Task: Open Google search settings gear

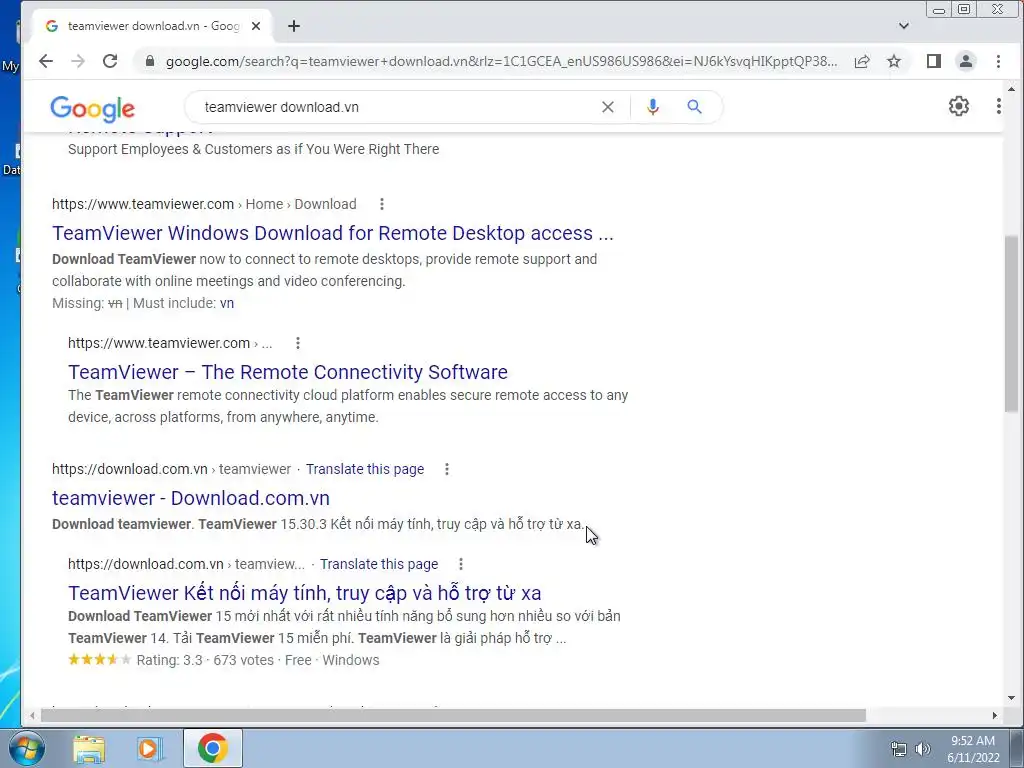Action: point(959,106)
